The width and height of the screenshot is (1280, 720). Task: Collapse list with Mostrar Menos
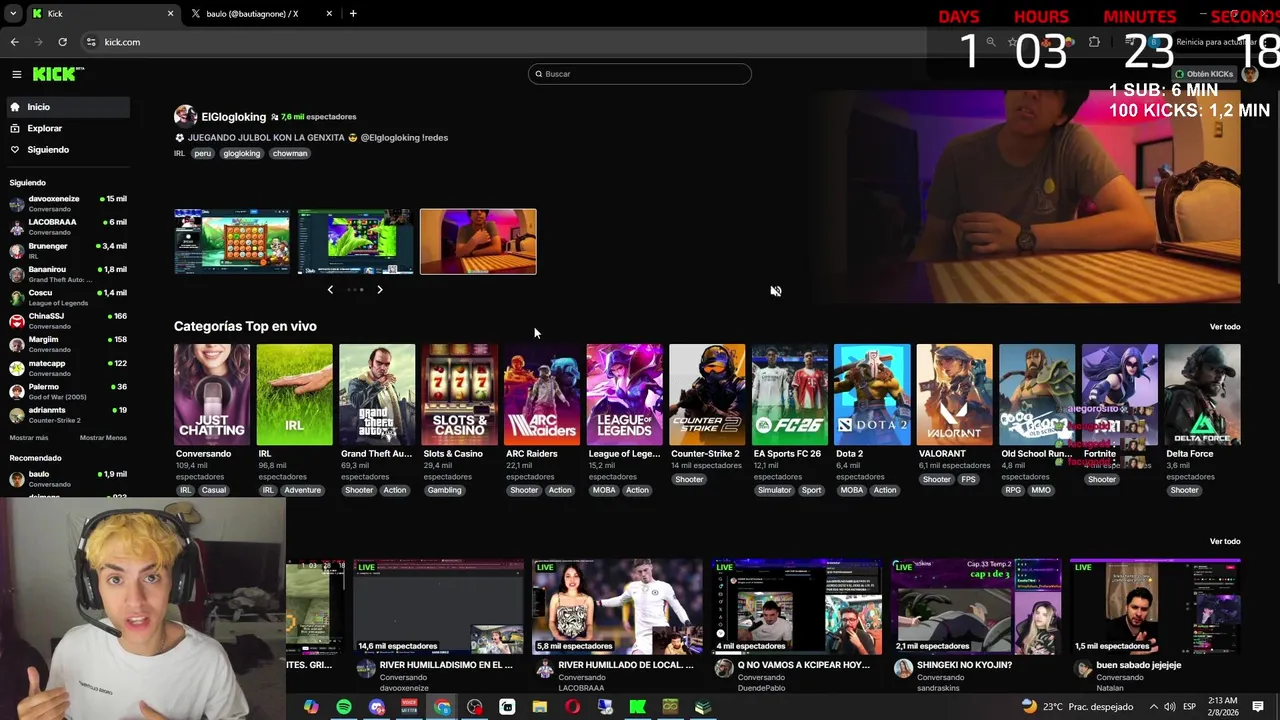(x=103, y=438)
